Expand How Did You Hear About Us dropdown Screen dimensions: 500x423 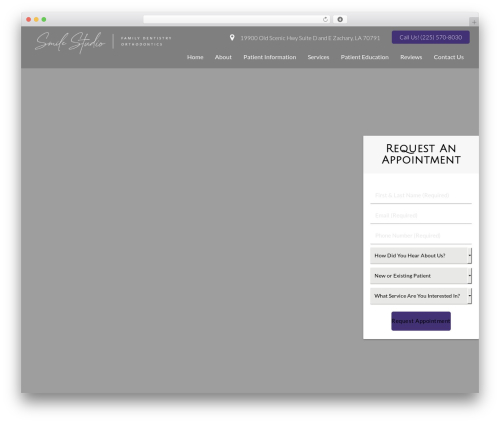coord(421,256)
